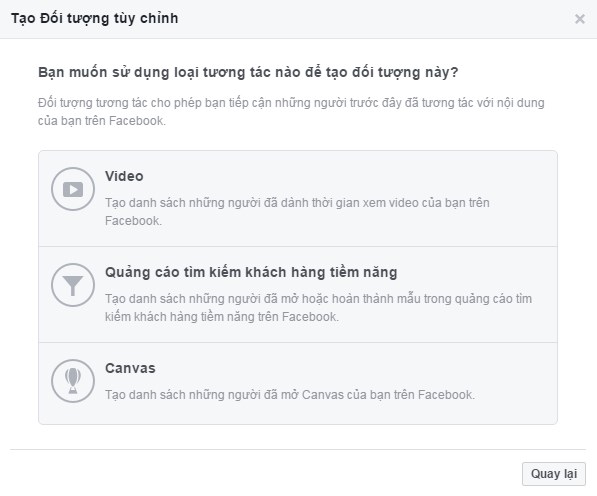Click the Canvas description about opening Canvas

290,395
